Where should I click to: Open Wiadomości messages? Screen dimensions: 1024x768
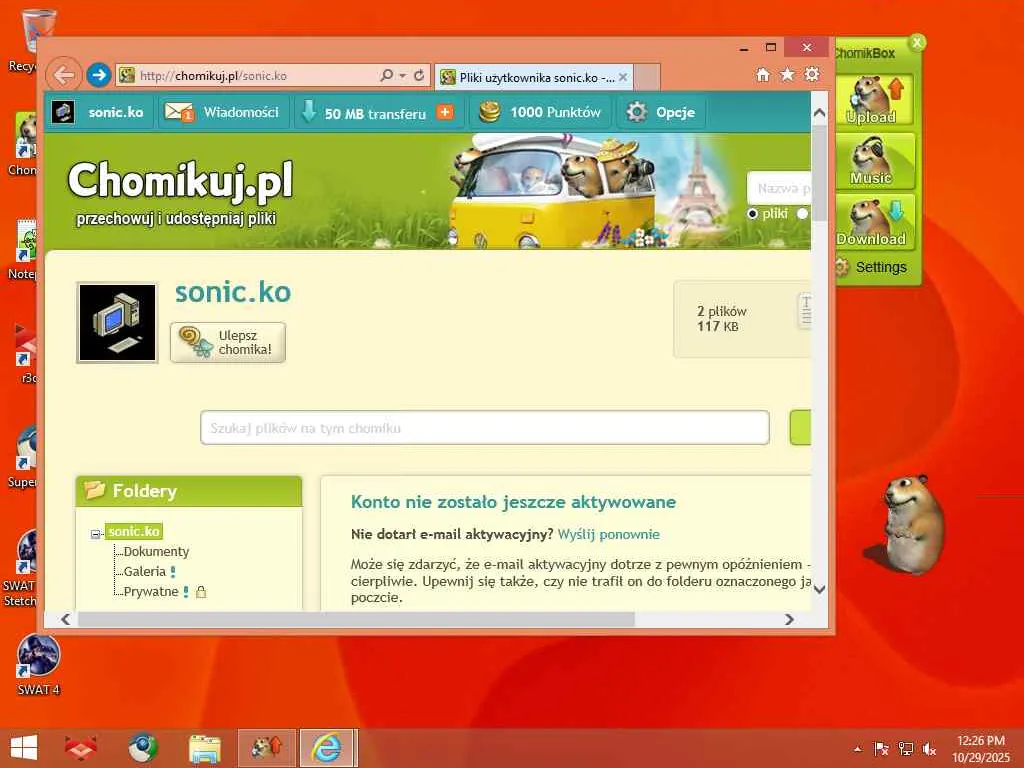223,112
